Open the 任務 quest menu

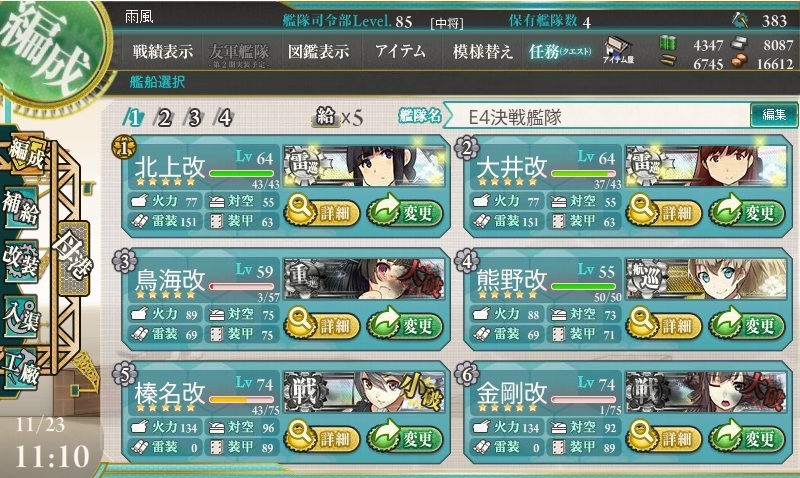(x=560, y=52)
